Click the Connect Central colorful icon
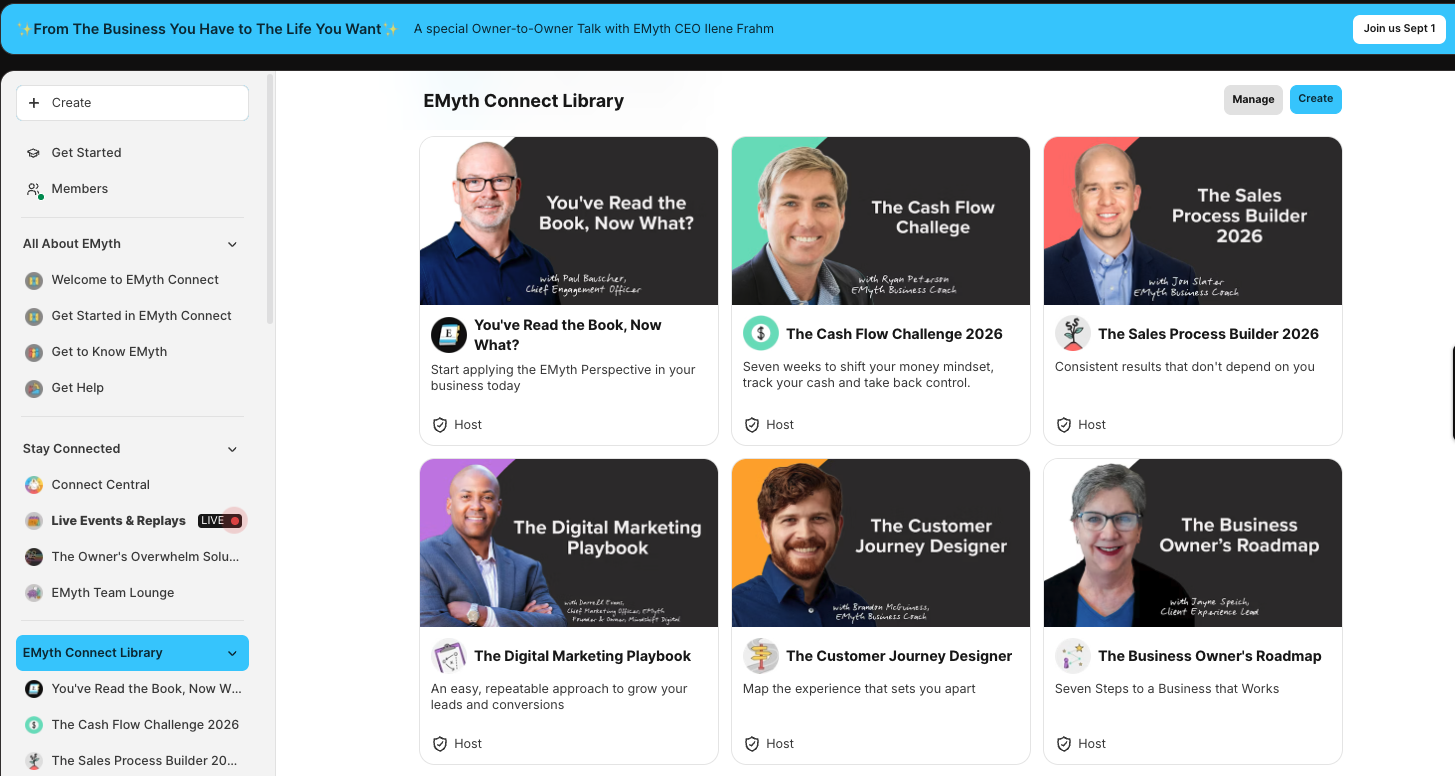Image resolution: width=1455 pixels, height=776 pixels. (34, 485)
